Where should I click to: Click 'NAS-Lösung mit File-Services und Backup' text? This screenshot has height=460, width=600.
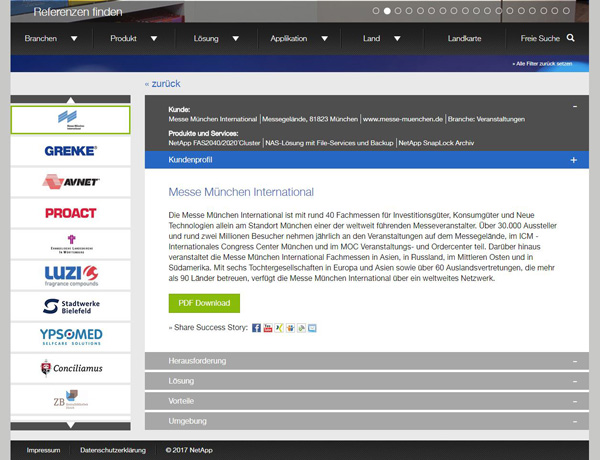329,143
